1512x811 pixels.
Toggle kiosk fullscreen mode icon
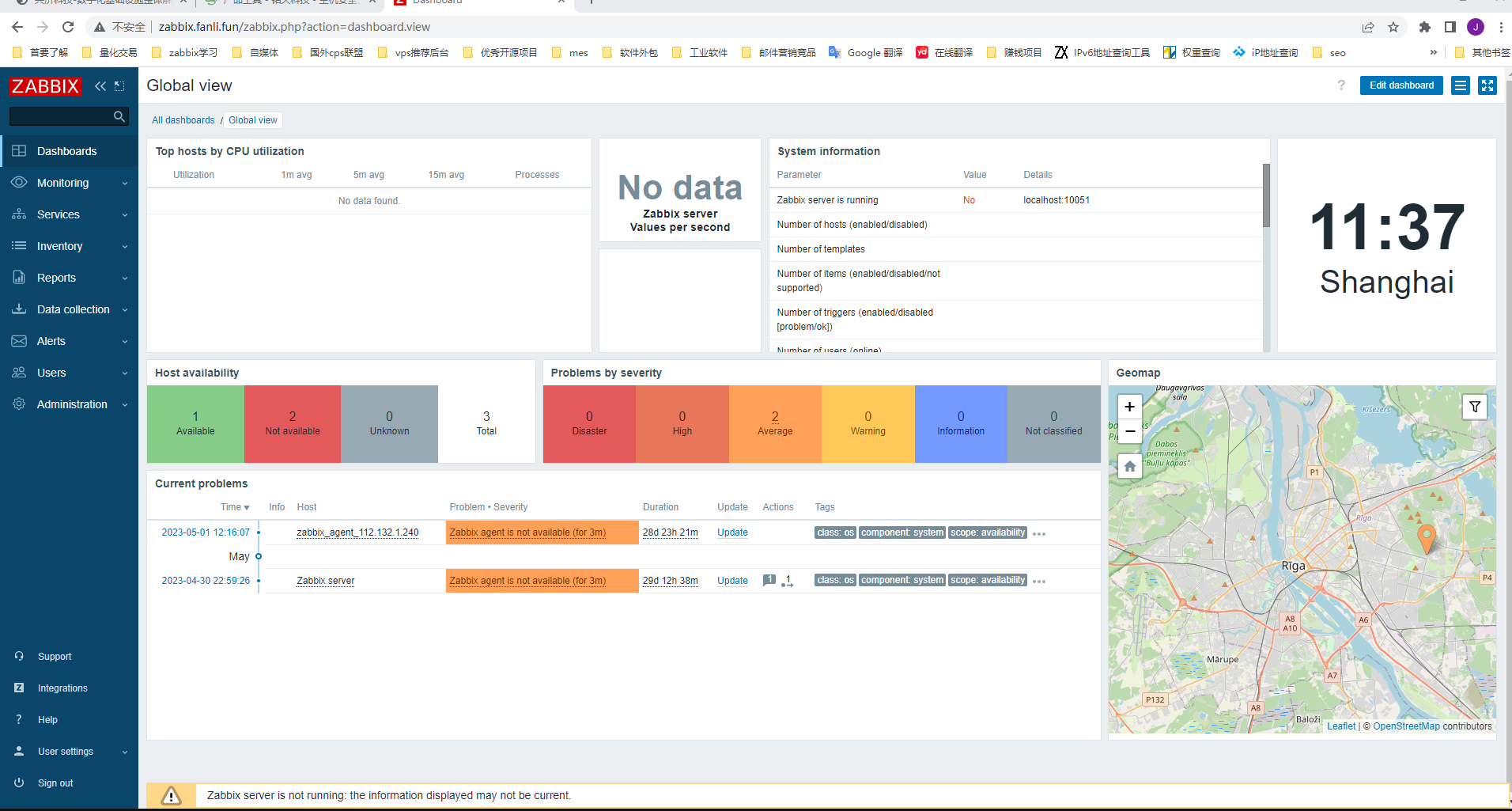[1487, 85]
